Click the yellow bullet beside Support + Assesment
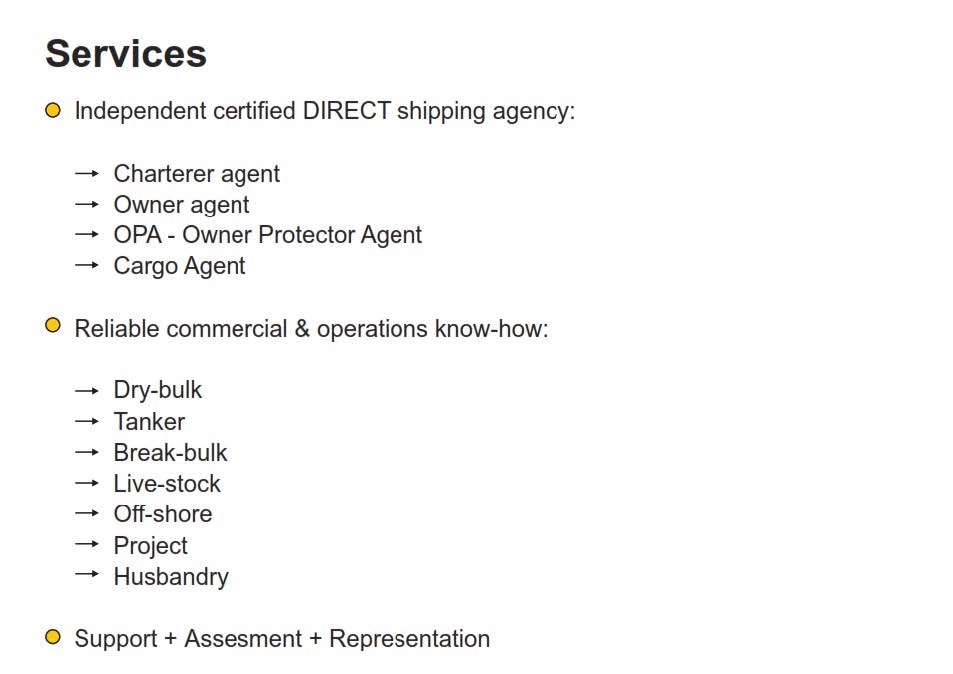 click(x=53, y=637)
